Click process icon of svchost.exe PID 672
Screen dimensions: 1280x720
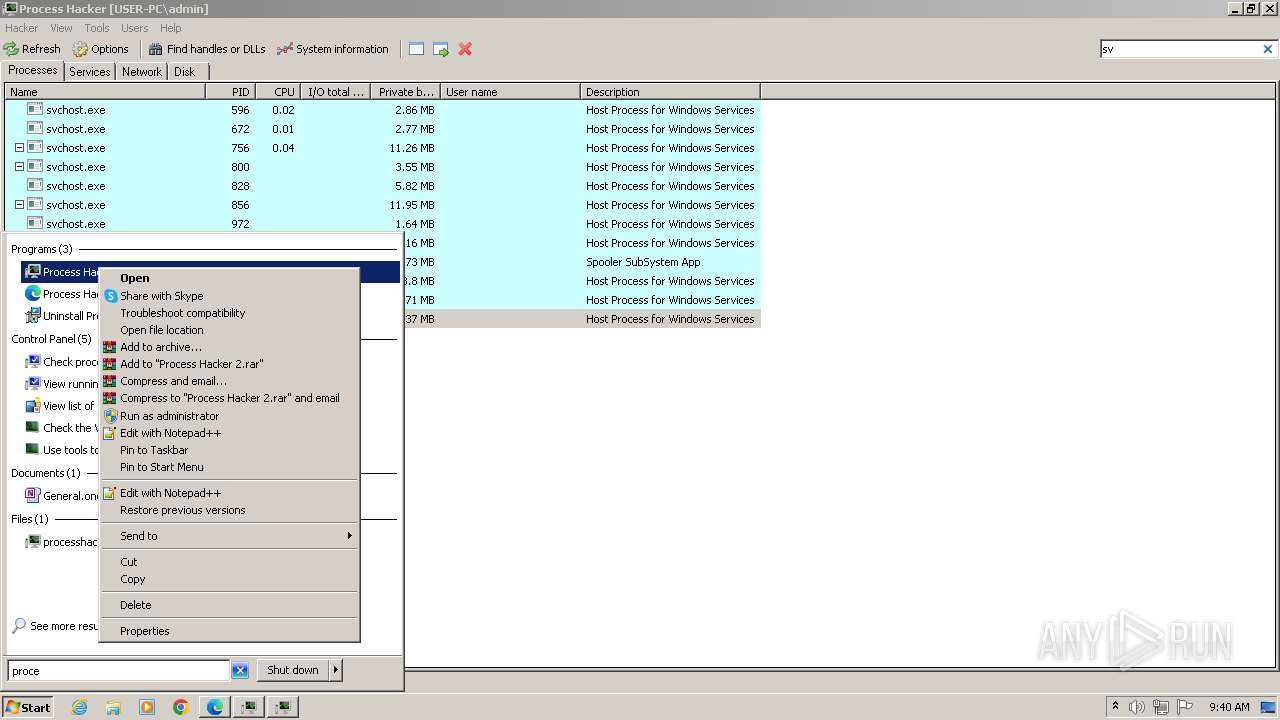click(x=35, y=129)
